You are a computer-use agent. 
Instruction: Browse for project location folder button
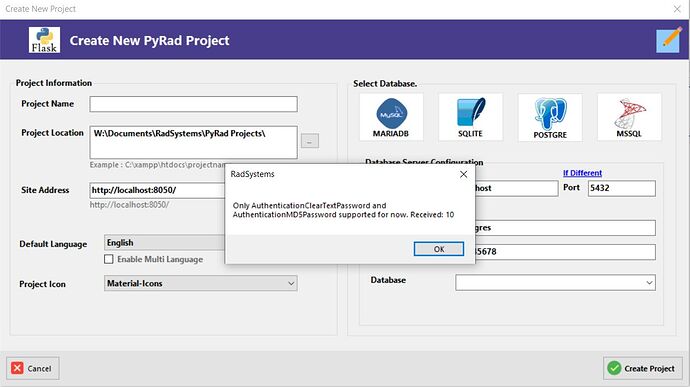(310, 141)
